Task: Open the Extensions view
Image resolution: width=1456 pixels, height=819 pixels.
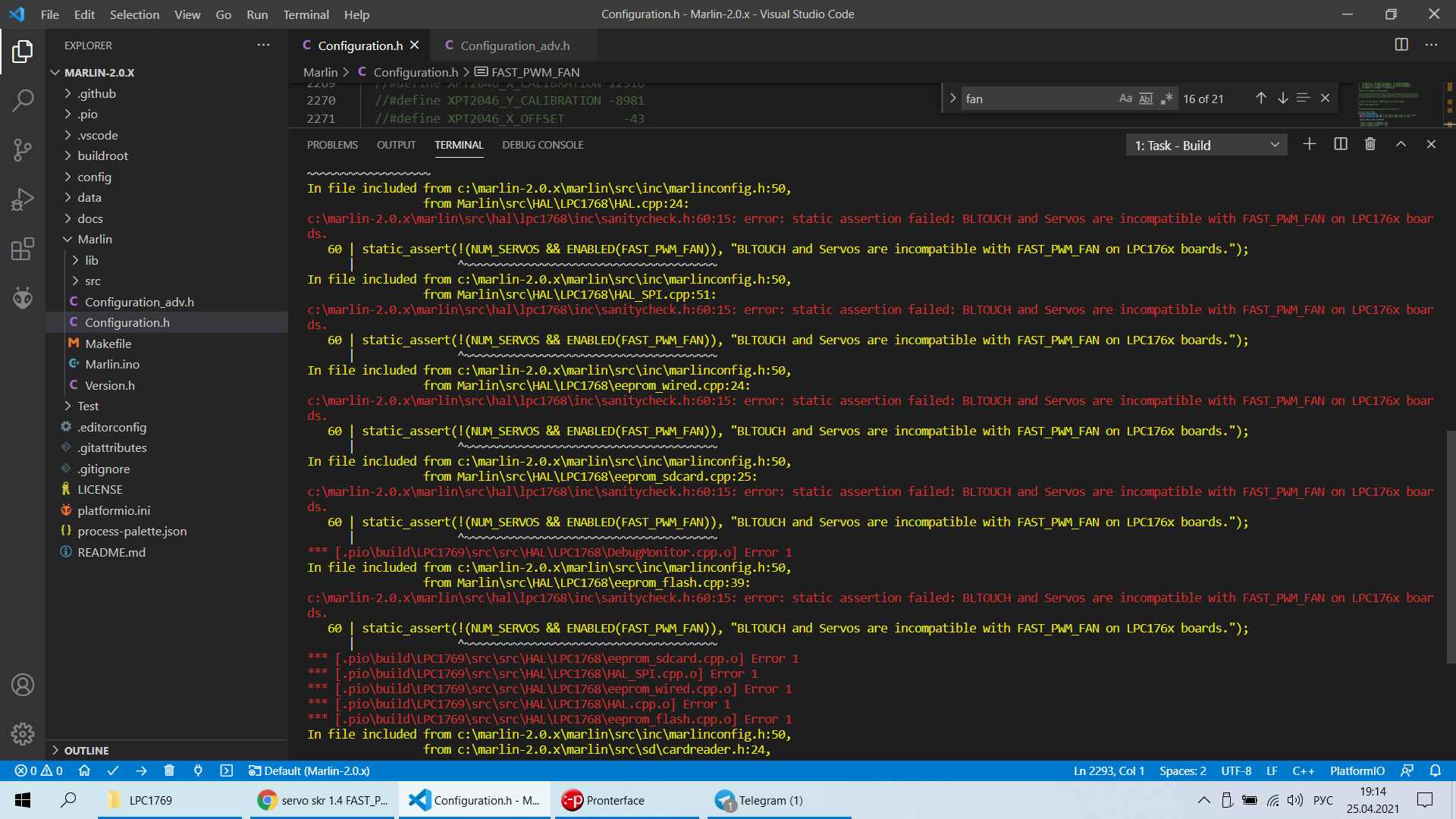Action: point(23,249)
